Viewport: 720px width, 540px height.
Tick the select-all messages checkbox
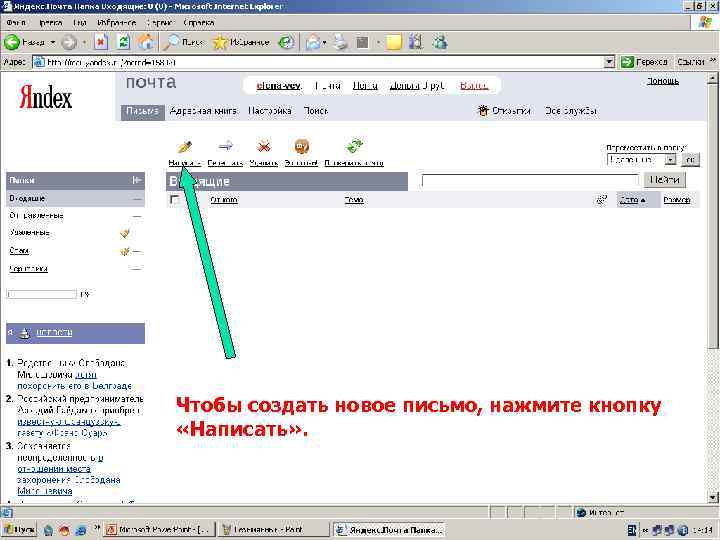click(x=174, y=200)
